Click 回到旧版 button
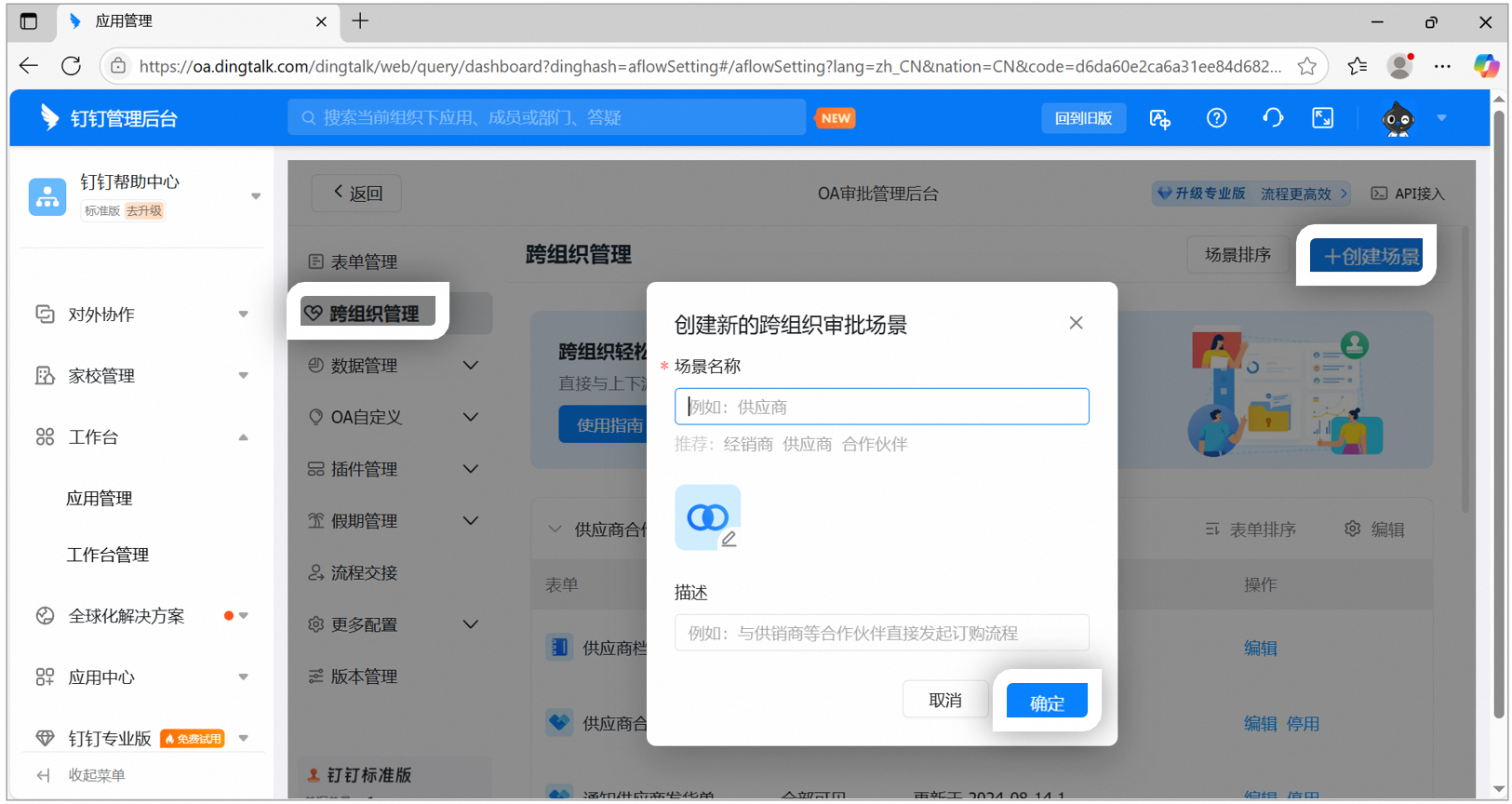Viewport: 1512px width, 804px height. (1083, 118)
